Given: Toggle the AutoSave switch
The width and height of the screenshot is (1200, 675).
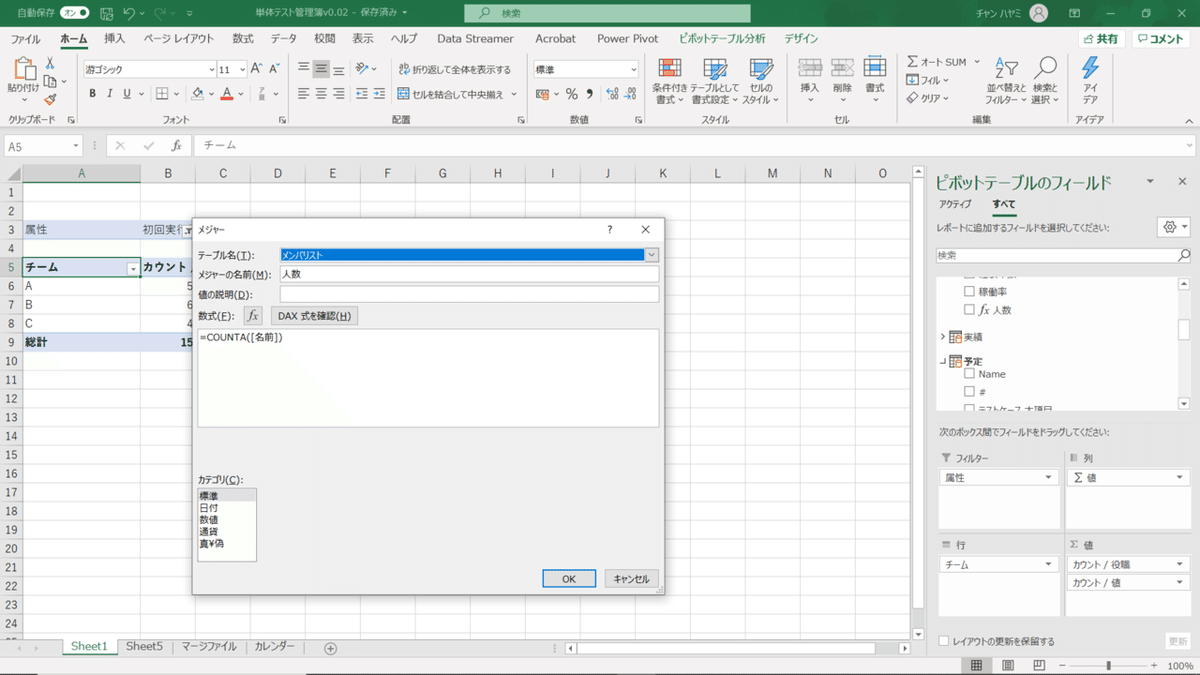Looking at the screenshot, I should [75, 13].
